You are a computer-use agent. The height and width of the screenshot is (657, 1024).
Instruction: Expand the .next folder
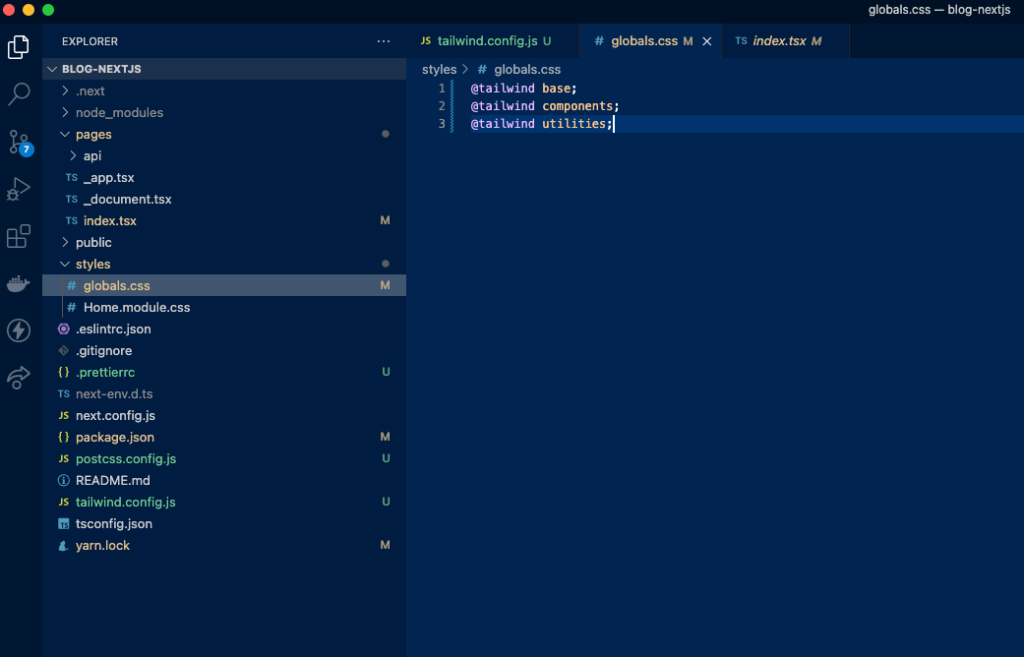click(x=90, y=91)
